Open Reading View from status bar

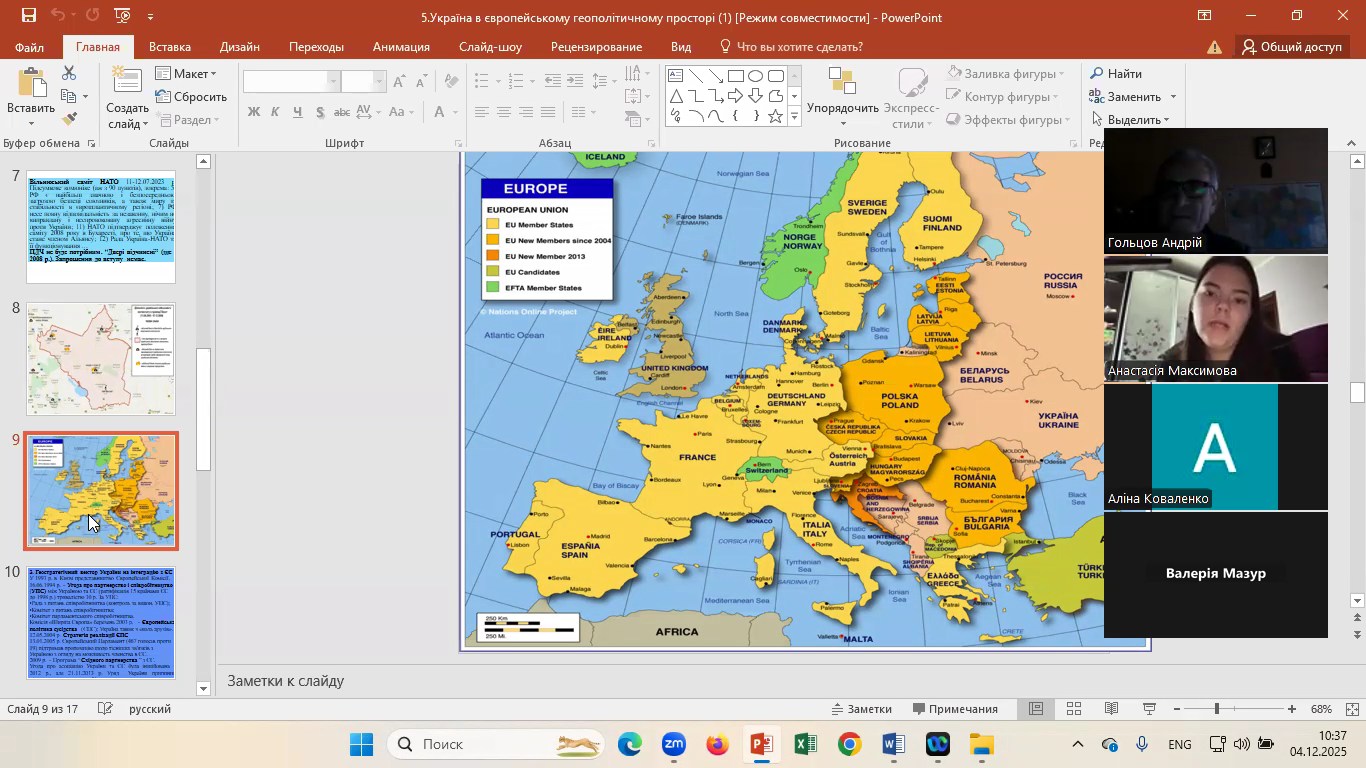1111,709
